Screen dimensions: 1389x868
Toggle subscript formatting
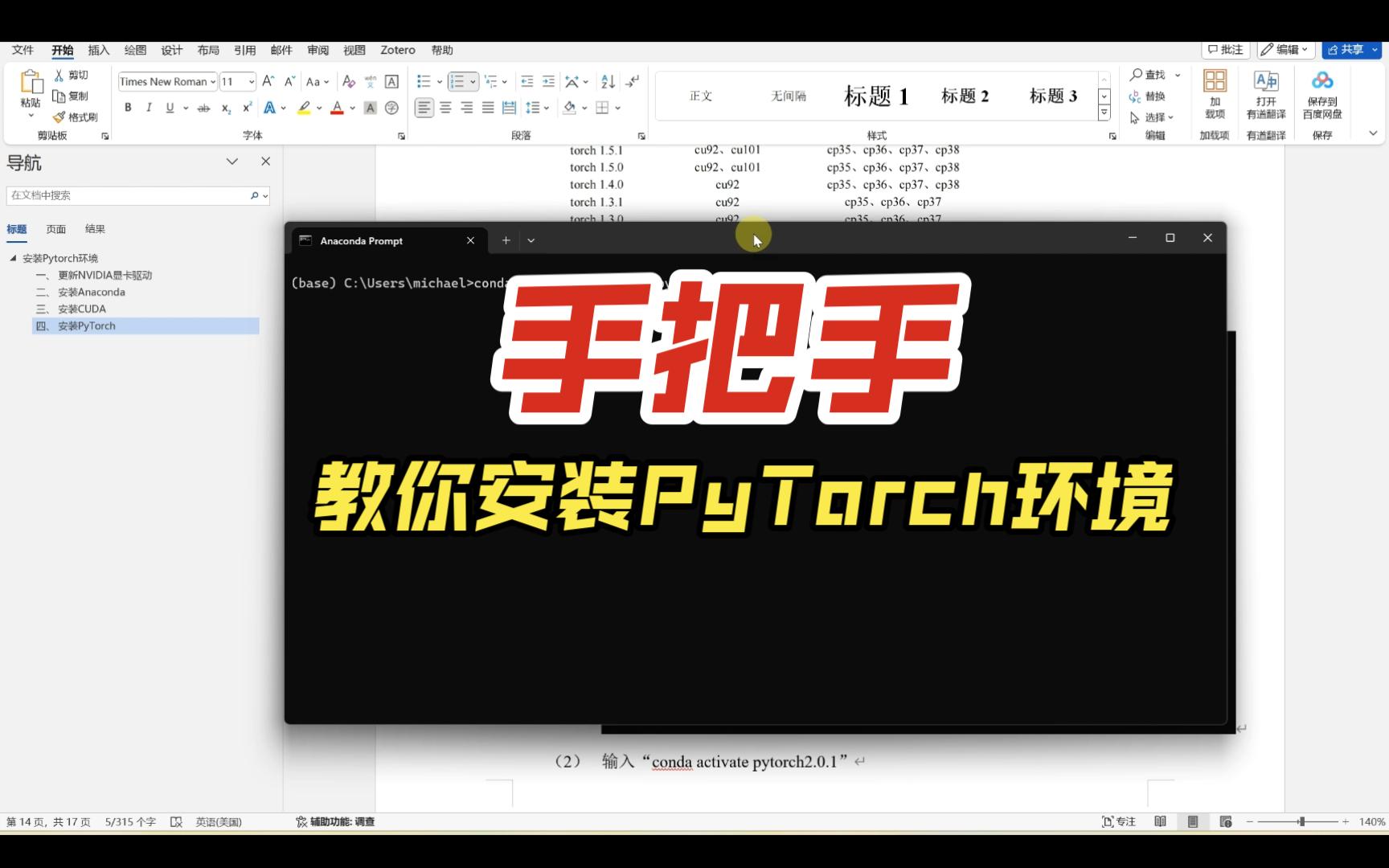pos(227,108)
